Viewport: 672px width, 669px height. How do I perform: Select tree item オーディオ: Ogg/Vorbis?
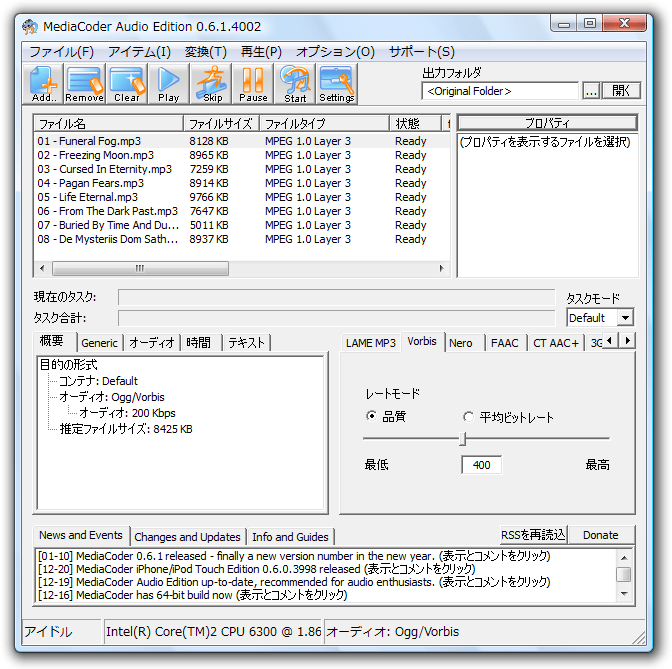click(x=112, y=397)
